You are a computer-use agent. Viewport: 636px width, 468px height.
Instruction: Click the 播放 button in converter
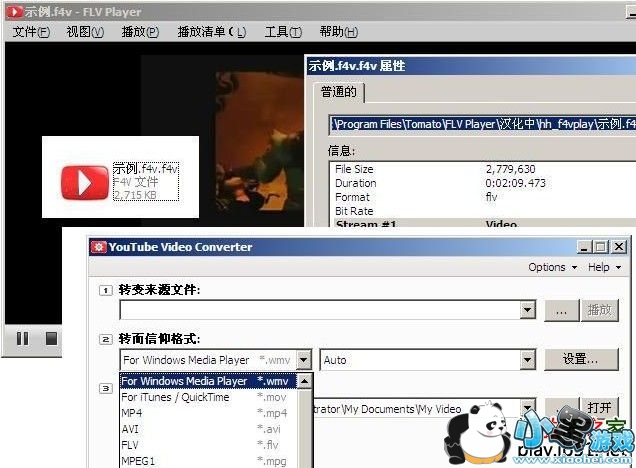click(x=600, y=310)
